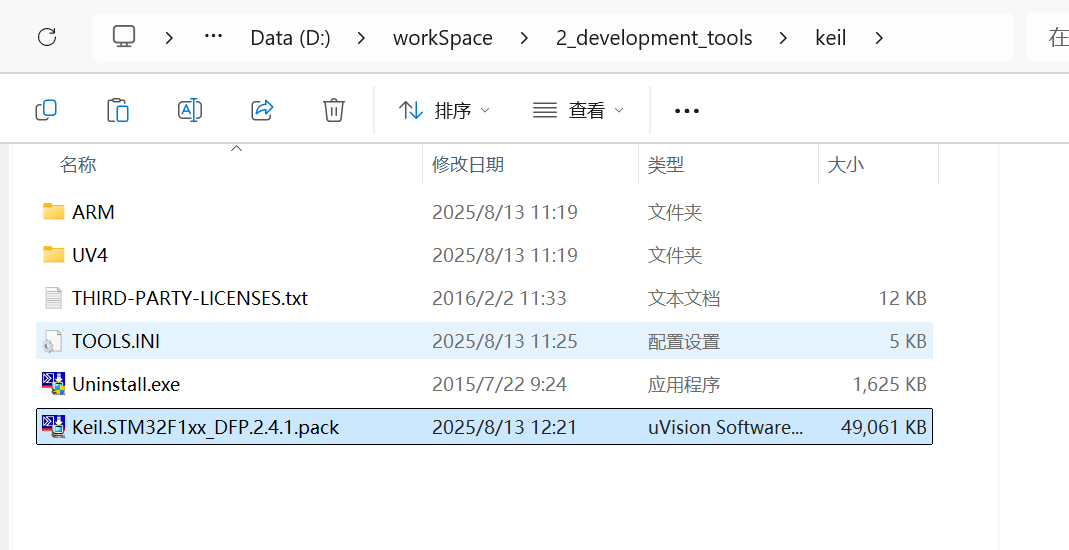Select the UV4 folder
Image resolution: width=1069 pixels, height=550 pixels.
484,255
